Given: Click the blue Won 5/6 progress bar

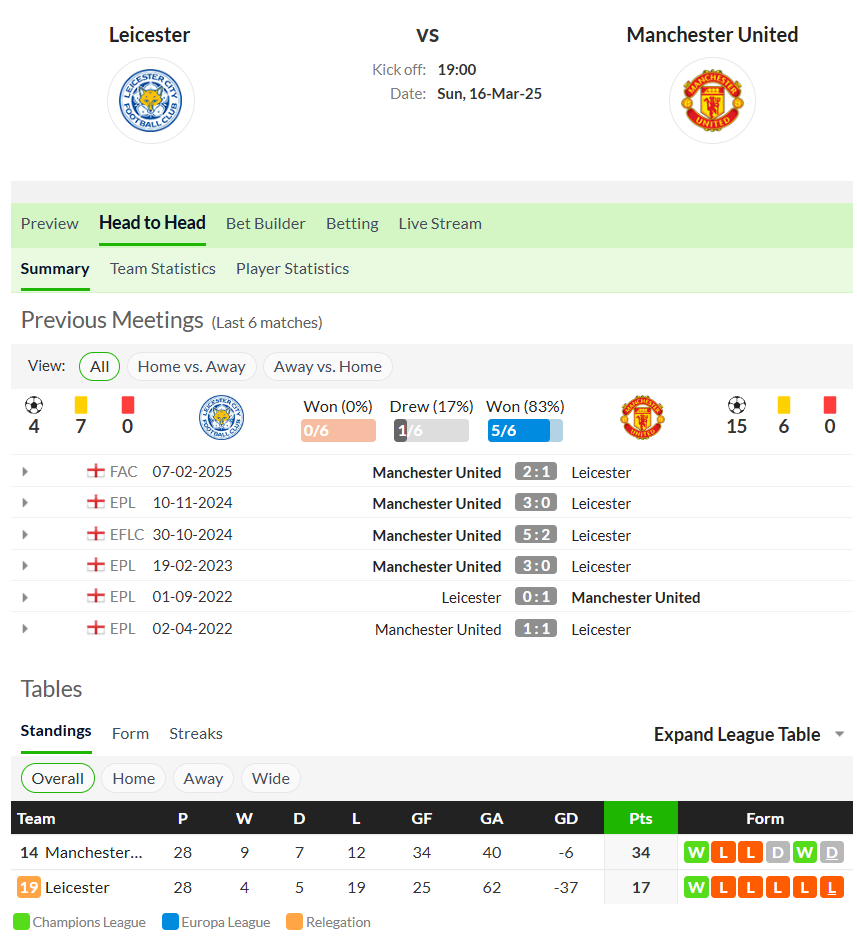Looking at the screenshot, I should (x=525, y=430).
